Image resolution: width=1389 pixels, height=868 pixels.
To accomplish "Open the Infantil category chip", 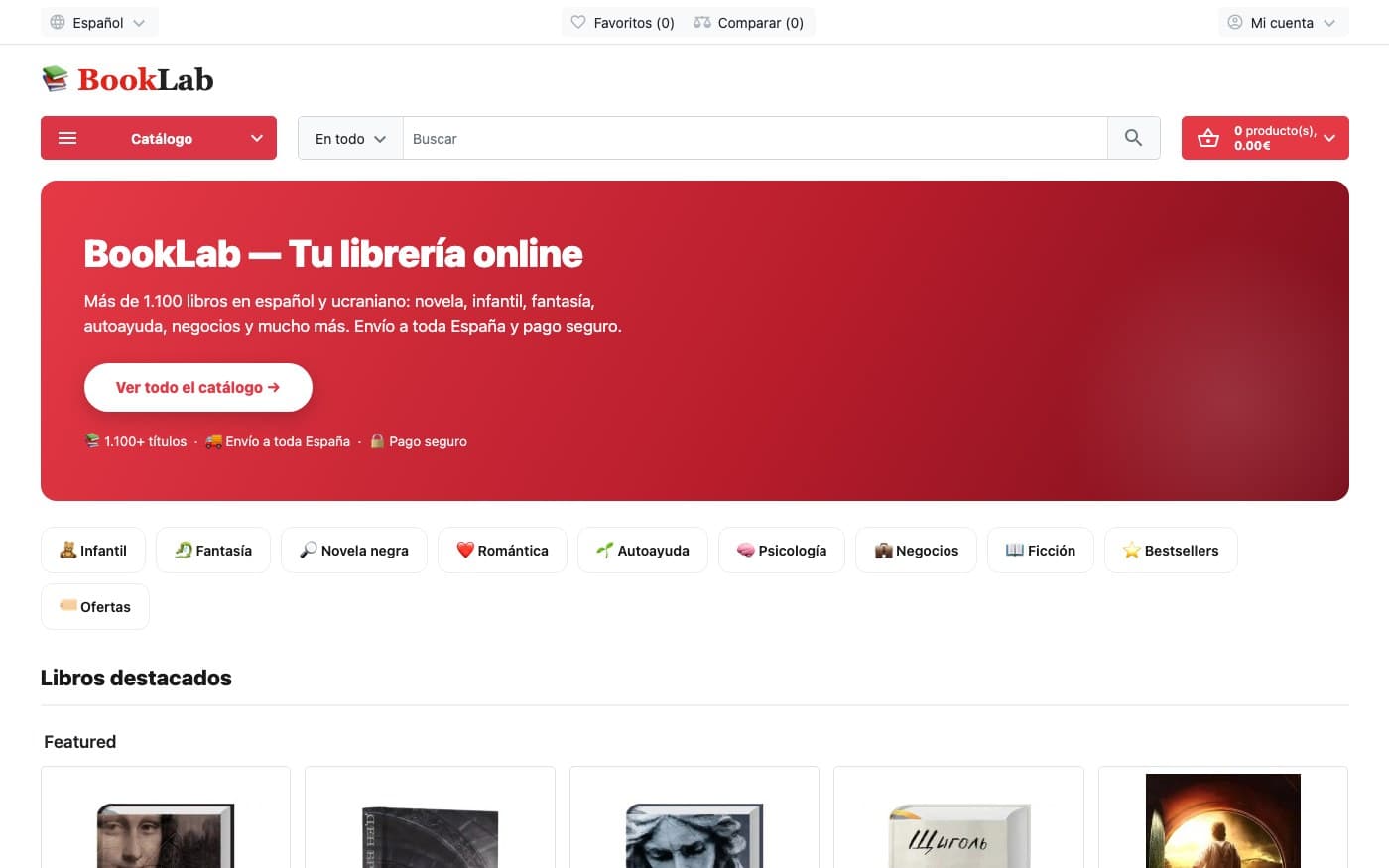I will [x=93, y=550].
